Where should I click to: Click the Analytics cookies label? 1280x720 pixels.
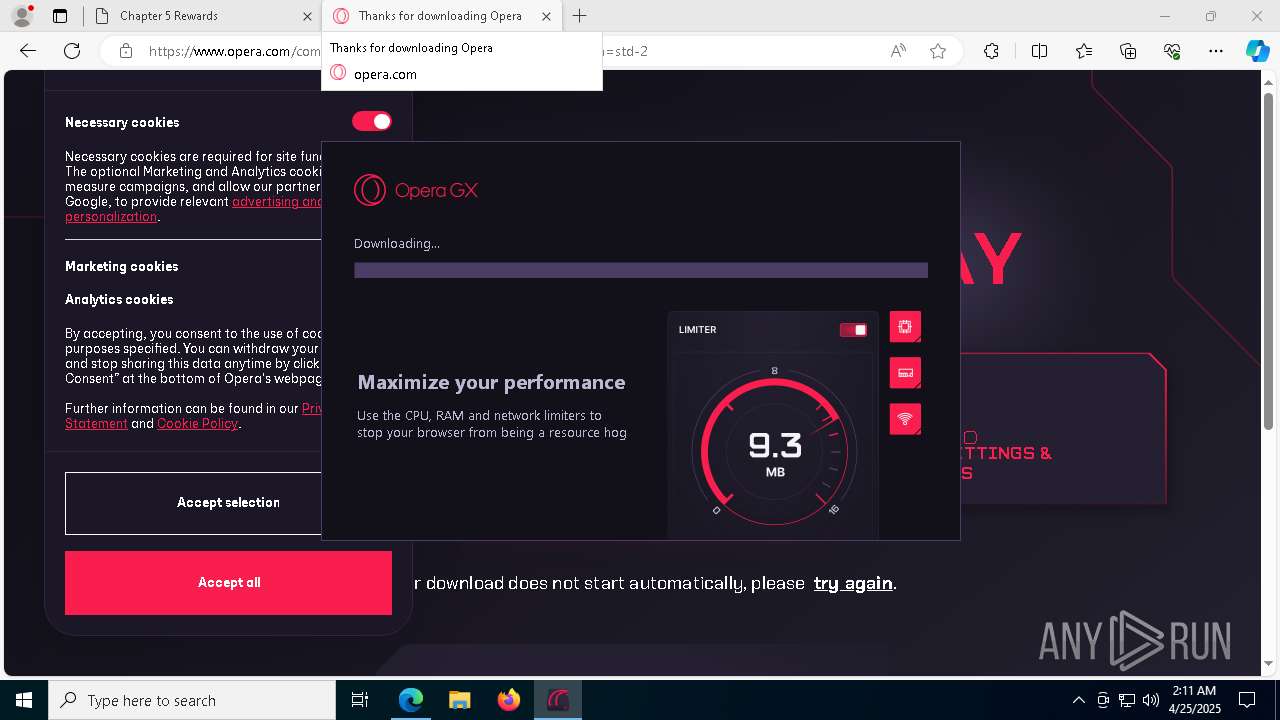[x=119, y=299]
